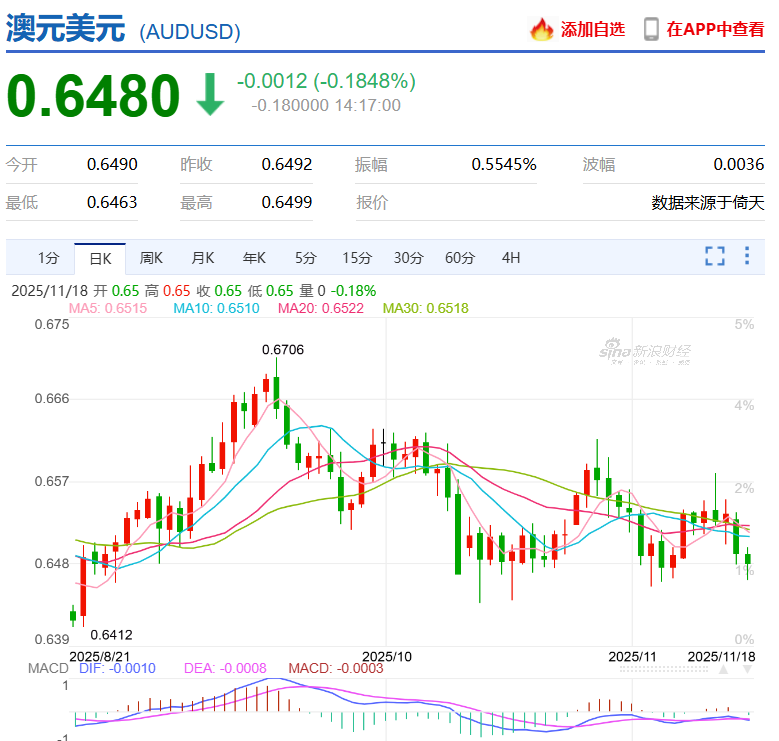Switch to the 1分 chart tab
Screen dimensions: 779x741
49,258
